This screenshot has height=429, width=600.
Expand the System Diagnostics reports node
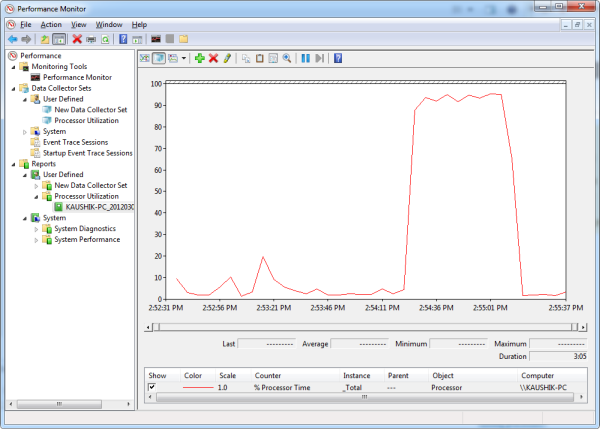coord(37,229)
